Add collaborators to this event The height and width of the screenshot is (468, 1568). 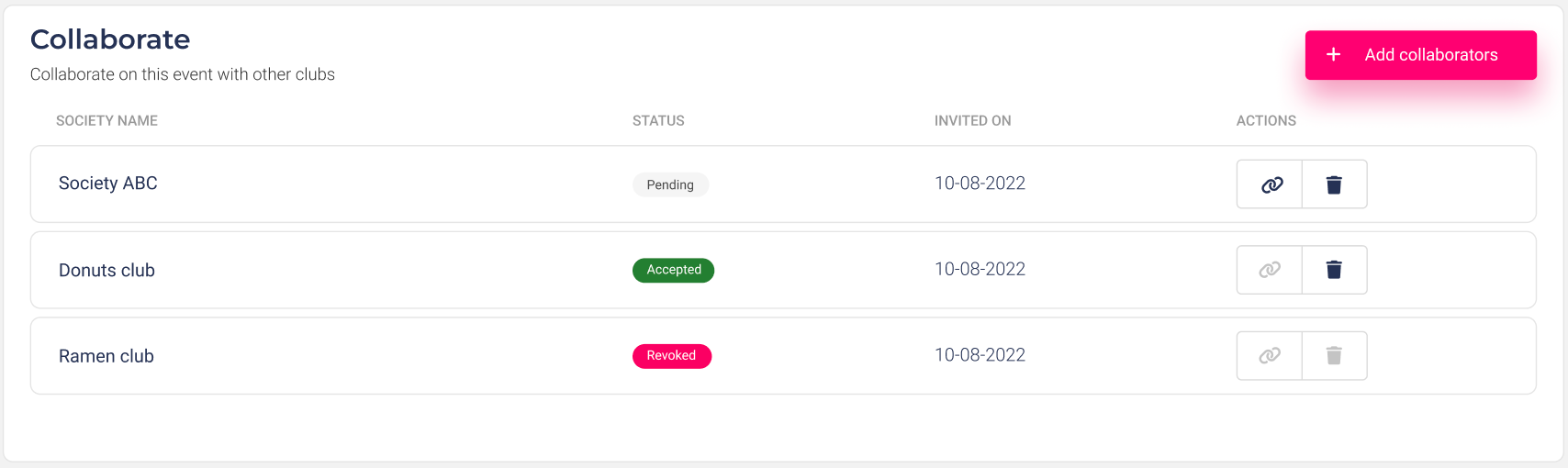click(x=1421, y=55)
